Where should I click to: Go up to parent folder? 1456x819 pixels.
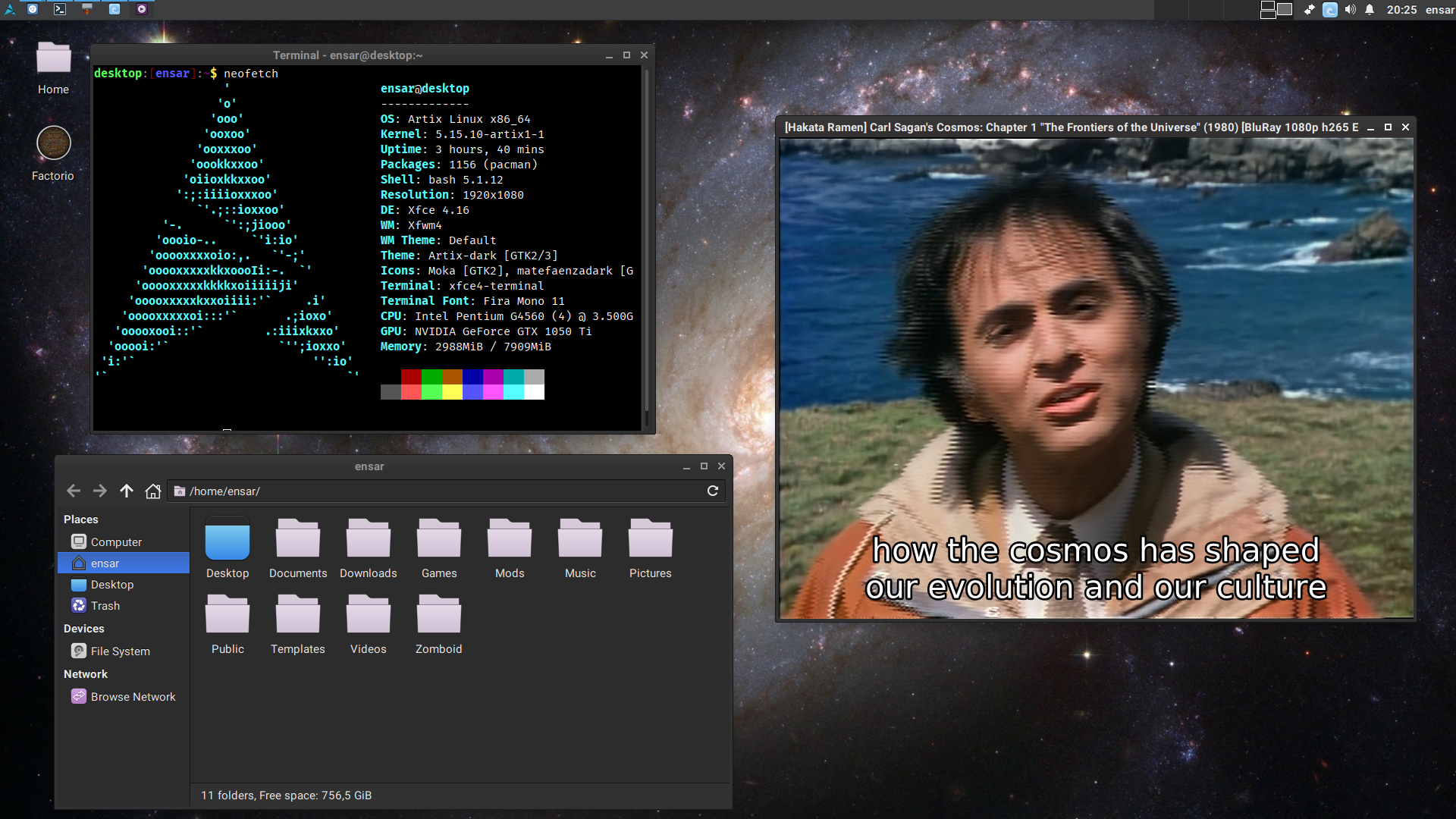pos(127,491)
